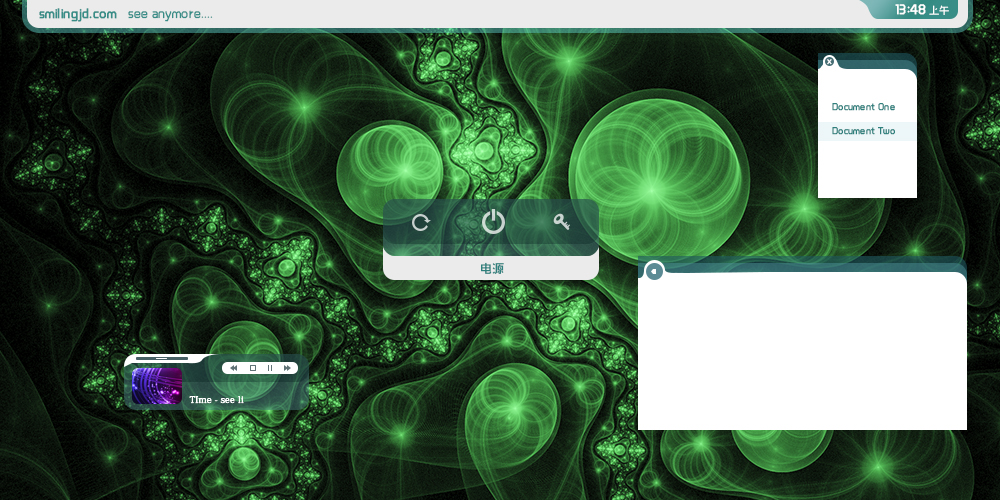
Task: Skip forward in the music player
Action: (287, 368)
